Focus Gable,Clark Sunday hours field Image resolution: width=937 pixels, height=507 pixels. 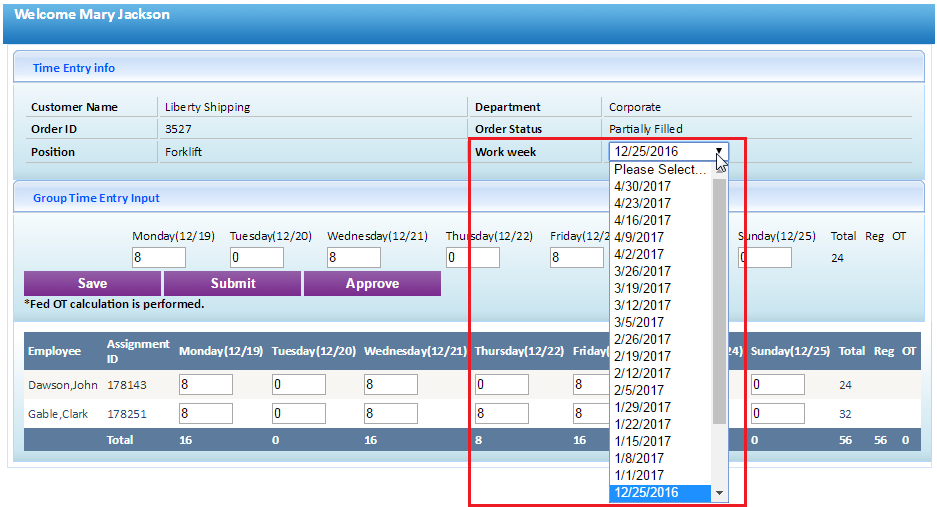pos(778,414)
